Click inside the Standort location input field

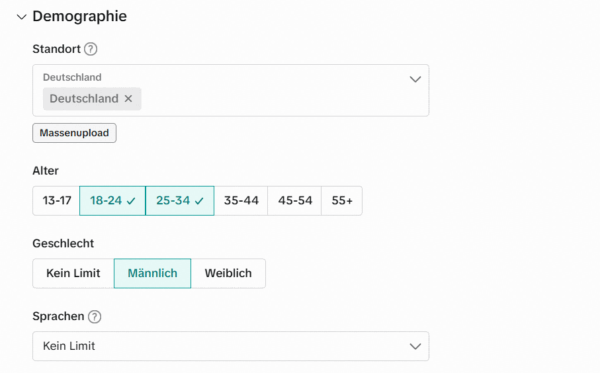pyautogui.click(x=231, y=90)
